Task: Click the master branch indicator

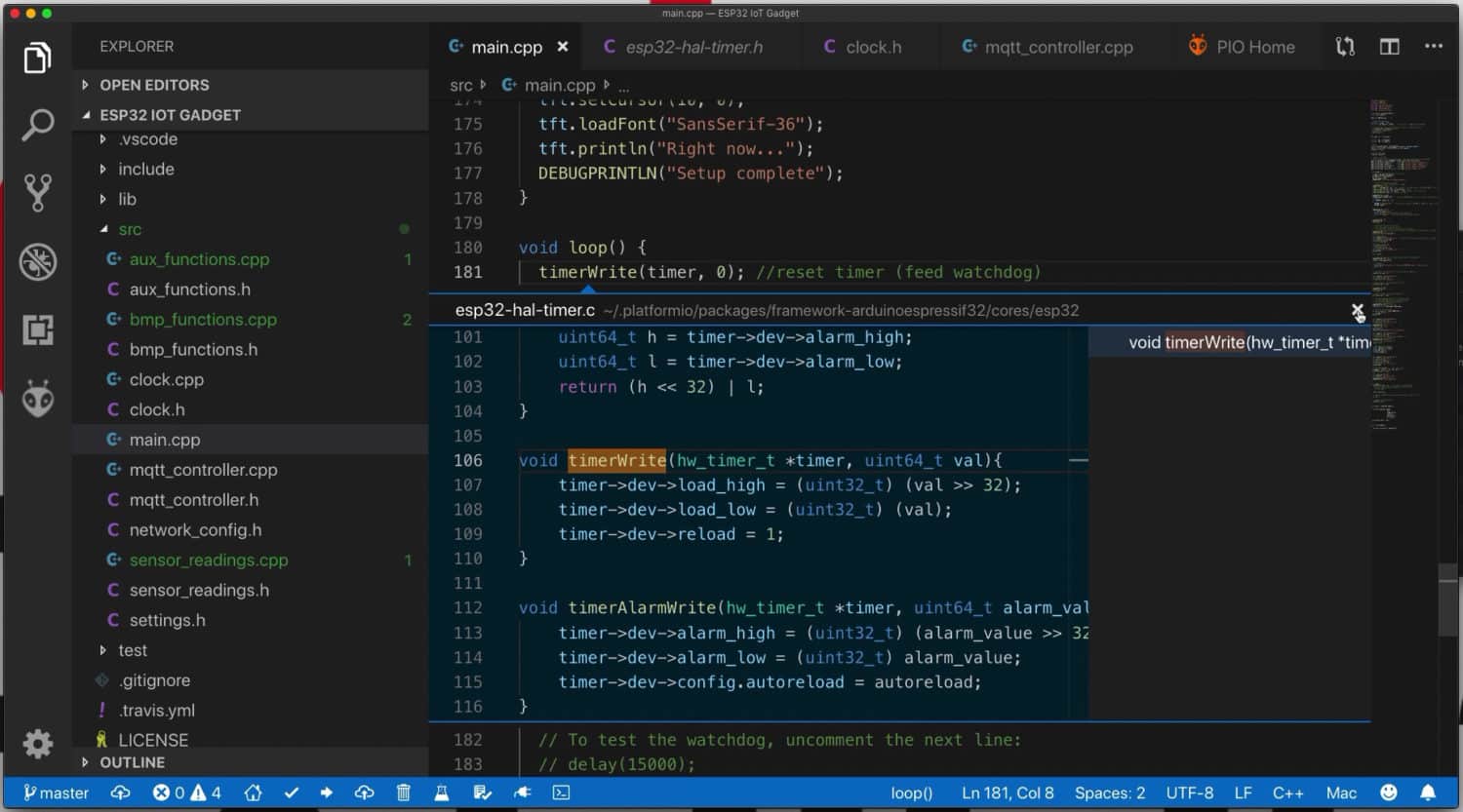Action: pyautogui.click(x=56, y=793)
